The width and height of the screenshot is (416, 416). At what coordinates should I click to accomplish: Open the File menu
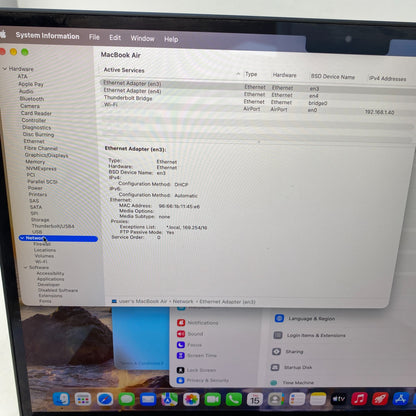94,37
